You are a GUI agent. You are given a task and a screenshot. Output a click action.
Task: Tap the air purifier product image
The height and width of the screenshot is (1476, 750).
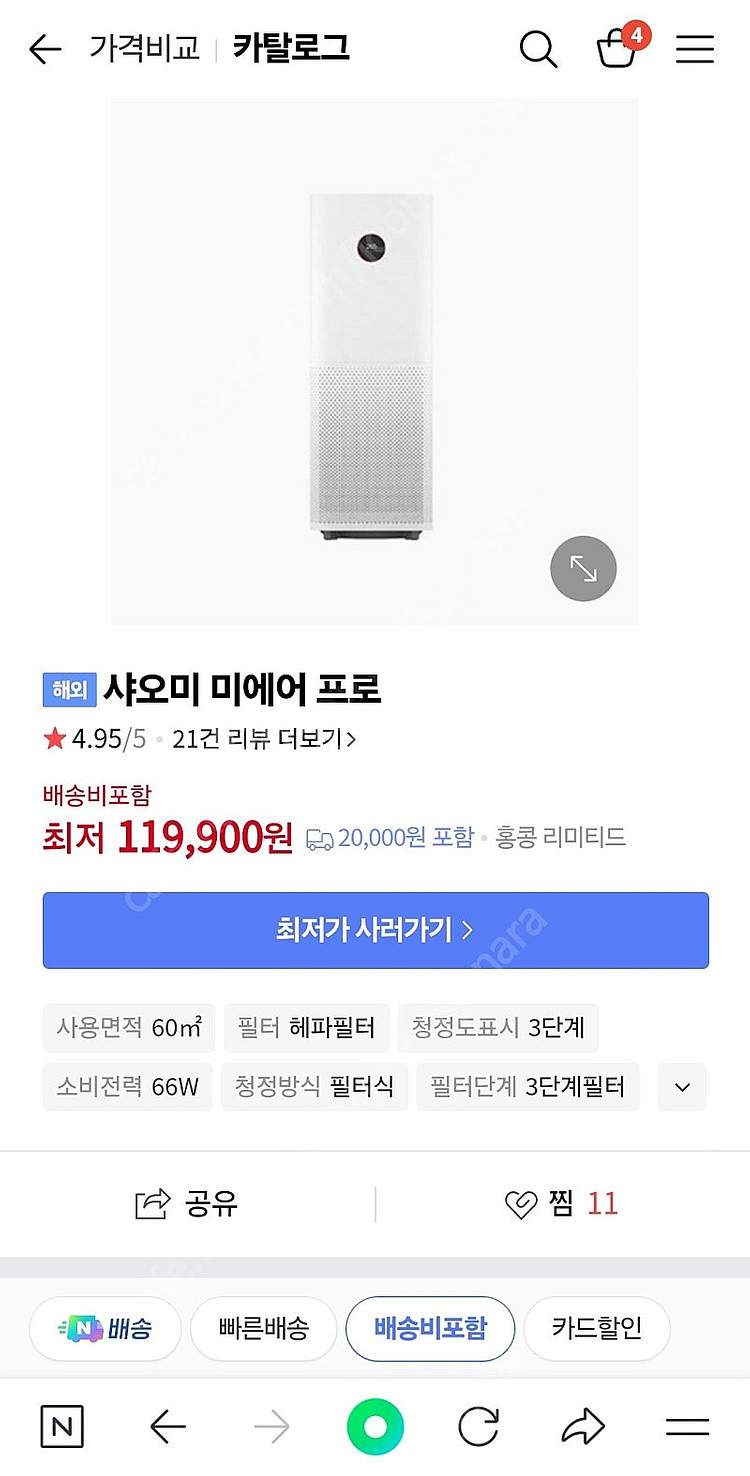point(371,365)
